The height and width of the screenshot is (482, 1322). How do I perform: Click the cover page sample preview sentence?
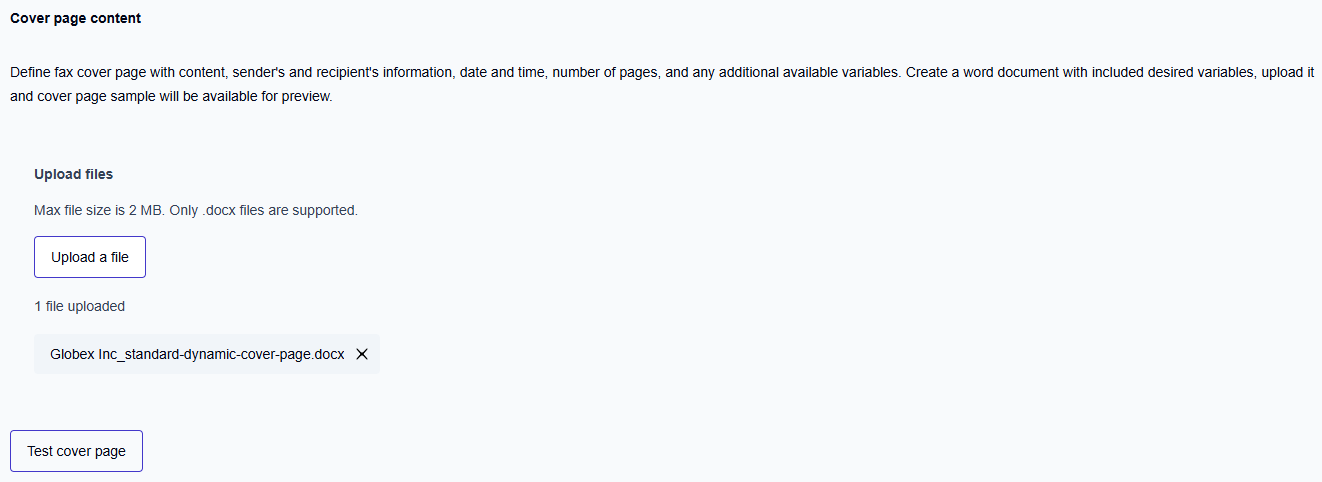171,98
